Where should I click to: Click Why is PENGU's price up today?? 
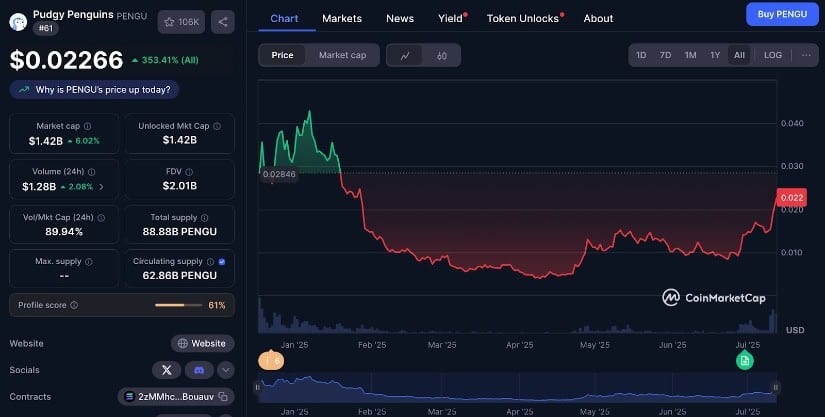[95, 90]
